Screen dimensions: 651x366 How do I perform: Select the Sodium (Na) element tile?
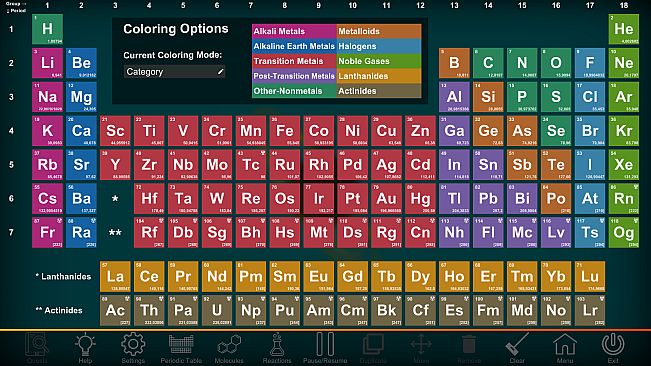coord(47,97)
